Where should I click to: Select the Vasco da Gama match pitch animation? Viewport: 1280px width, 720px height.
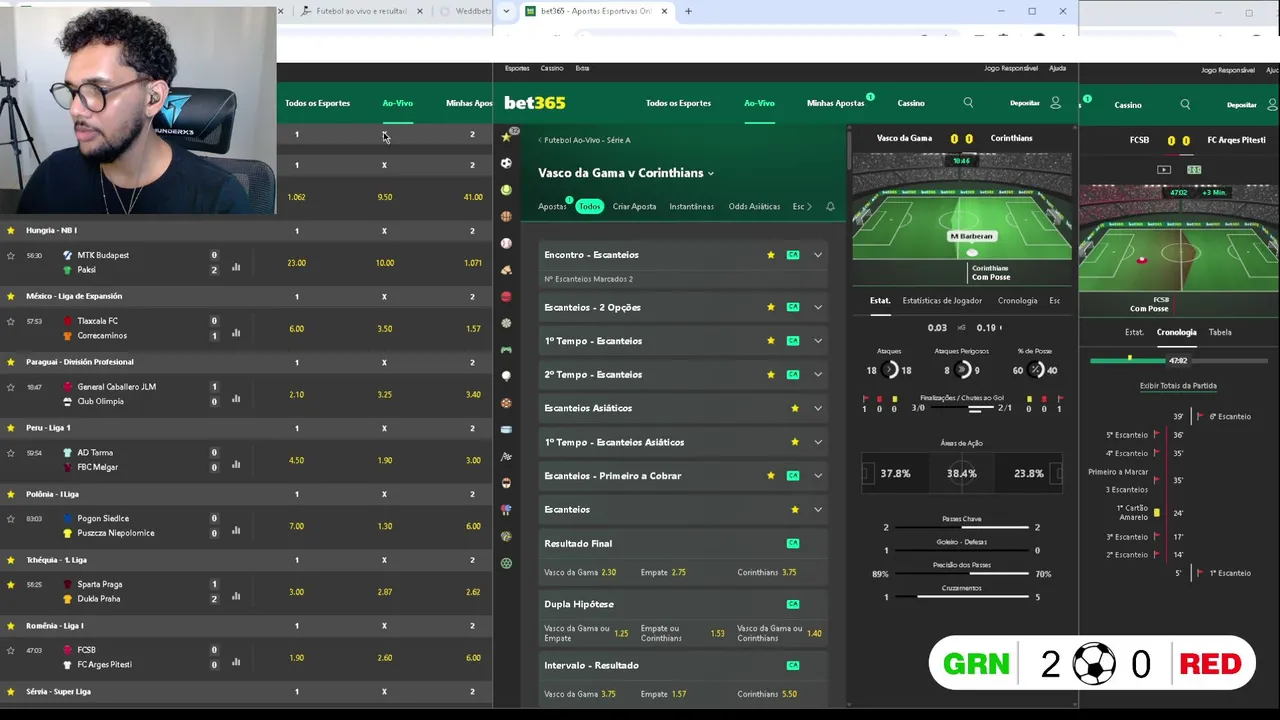click(x=961, y=206)
